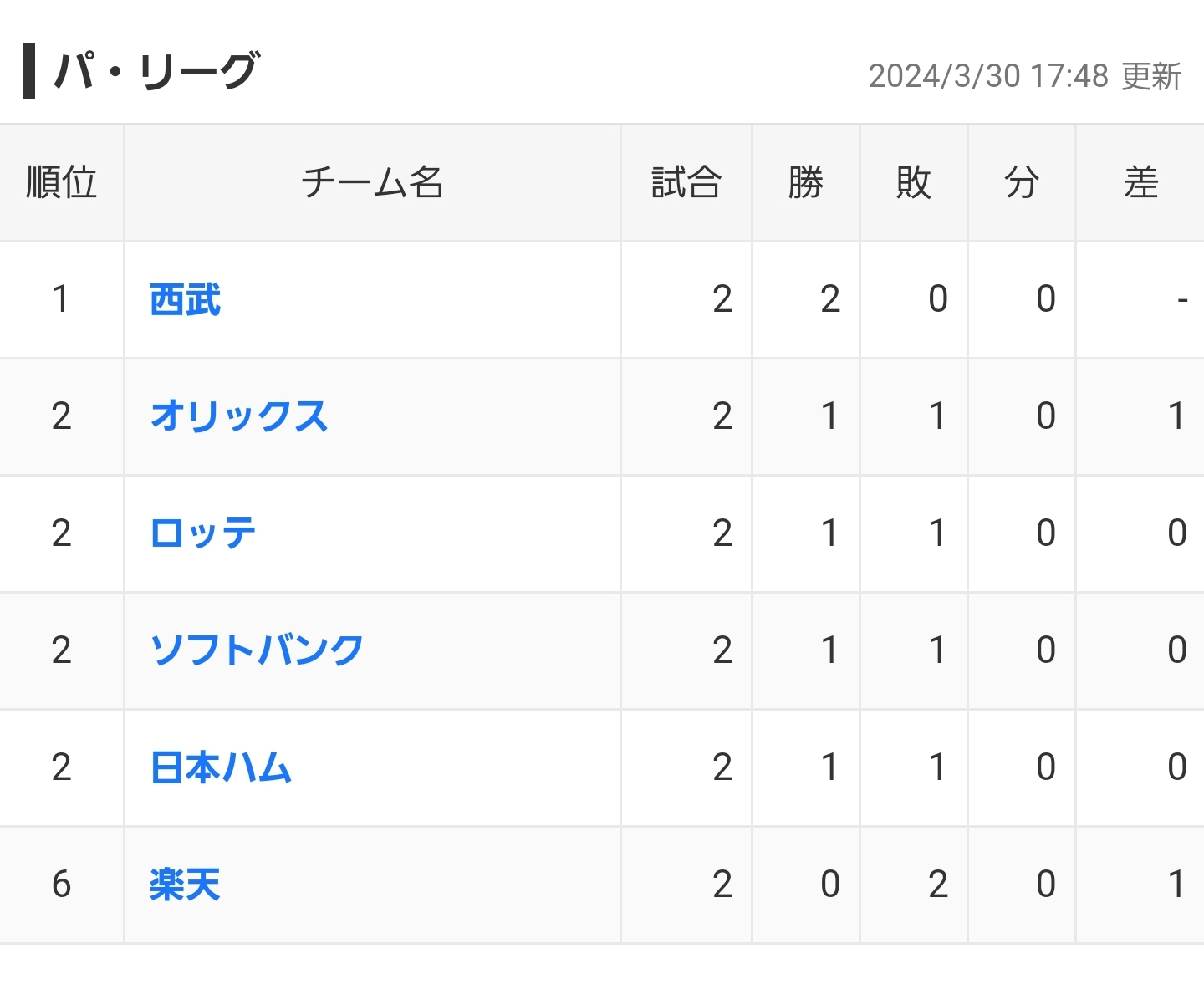1204x984 pixels.
Task: Click the 勝 column header
Action: [806, 182]
